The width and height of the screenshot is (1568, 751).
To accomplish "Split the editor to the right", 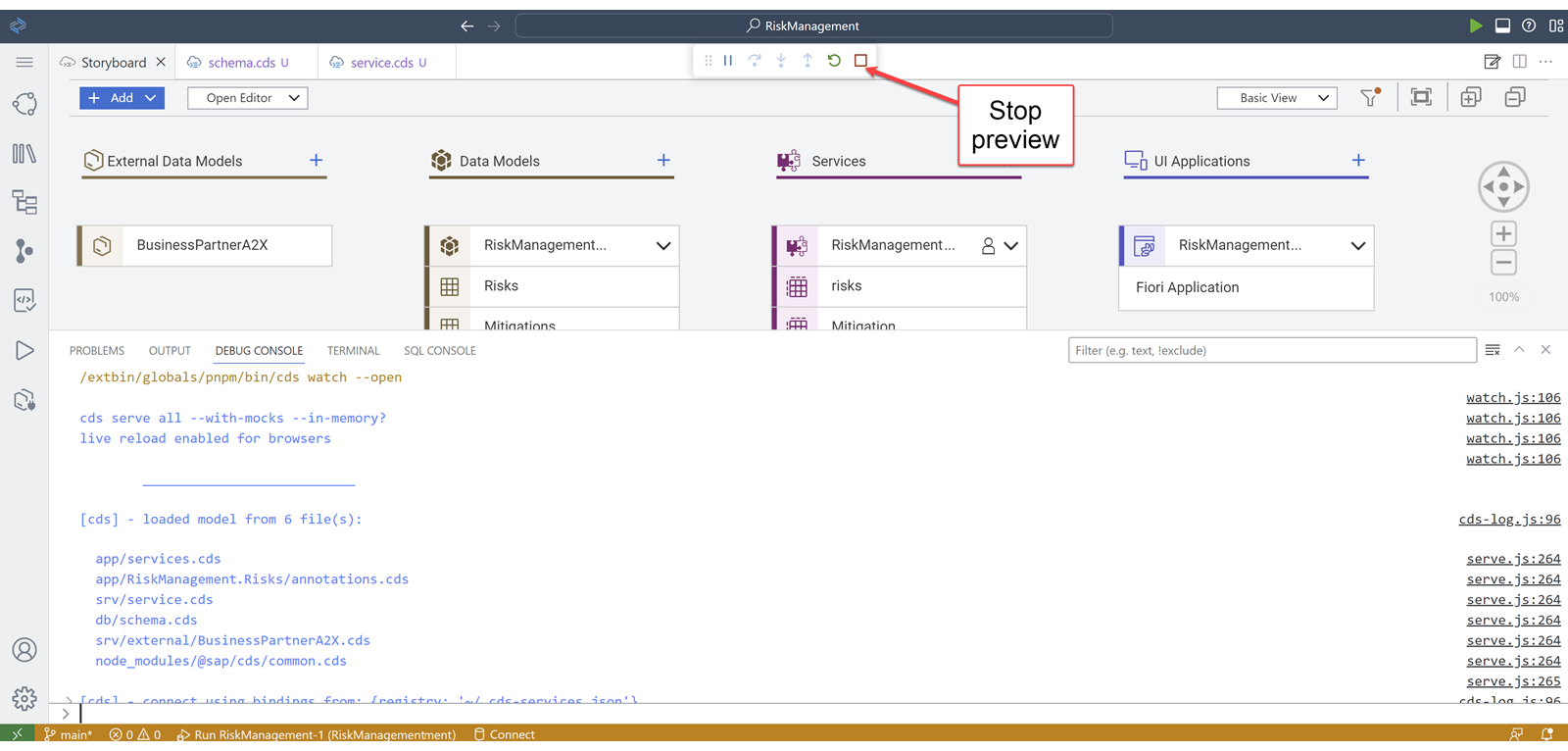I will pyautogui.click(x=1519, y=62).
